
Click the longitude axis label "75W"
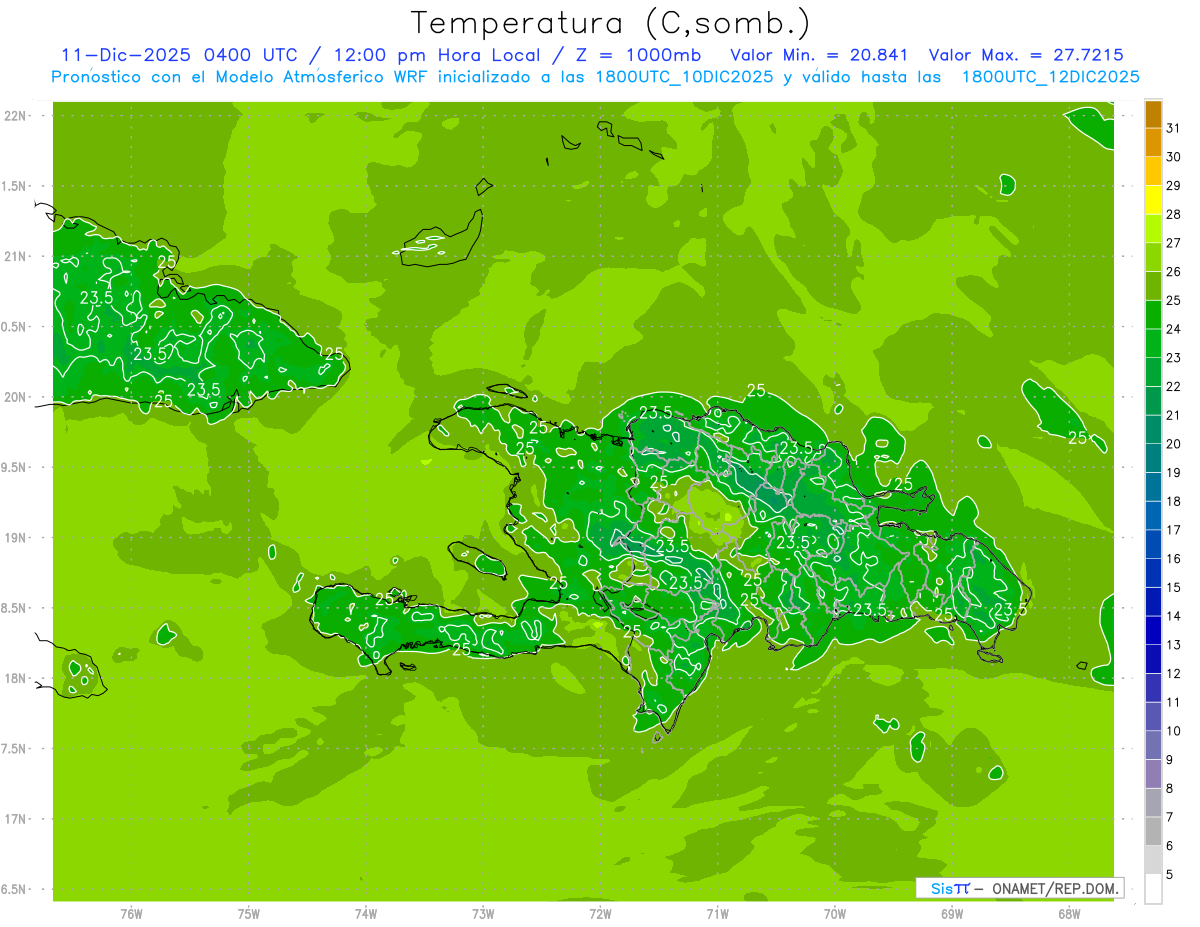249,913
